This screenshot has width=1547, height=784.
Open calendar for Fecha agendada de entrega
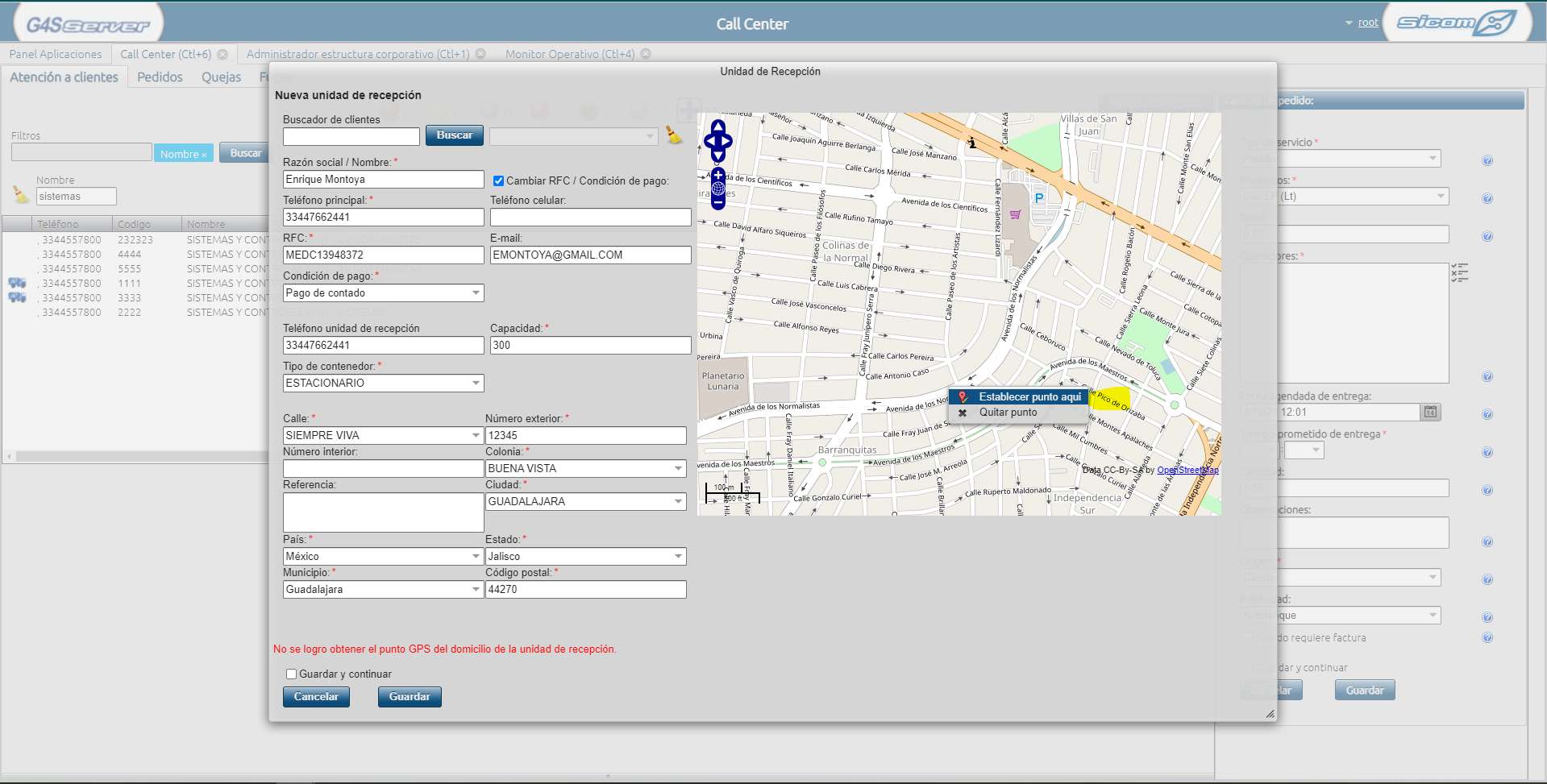click(1430, 412)
